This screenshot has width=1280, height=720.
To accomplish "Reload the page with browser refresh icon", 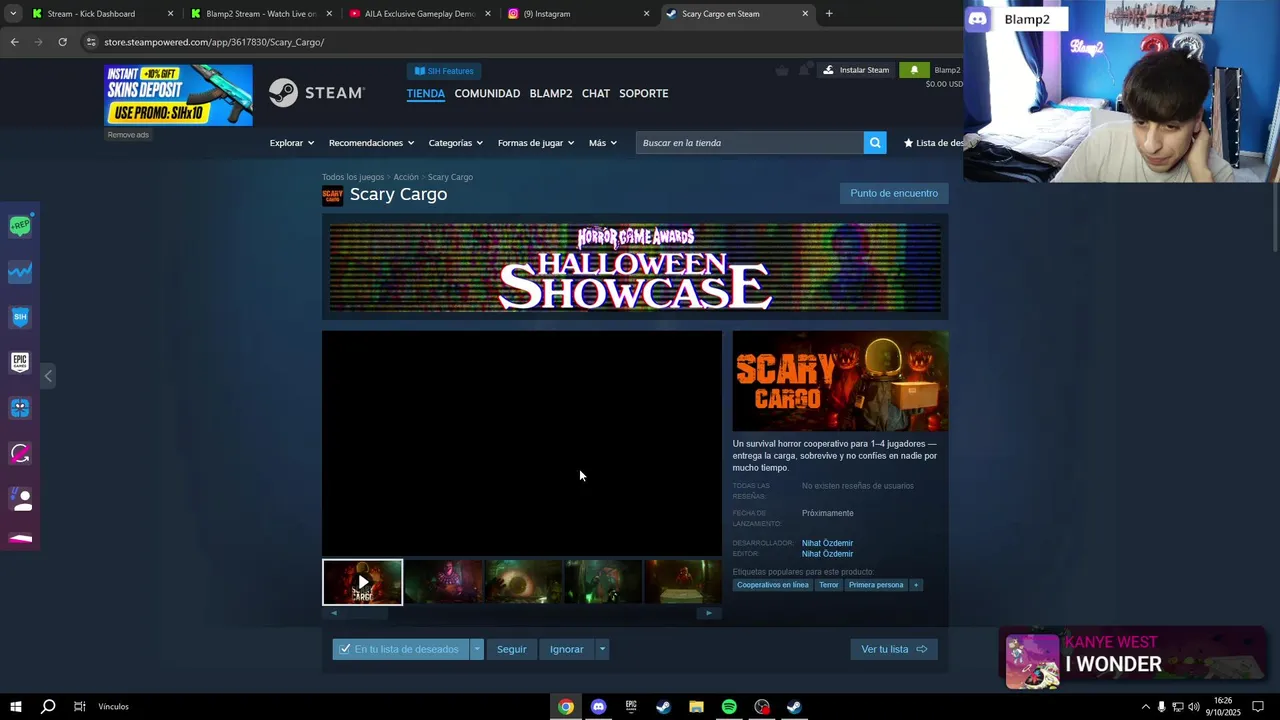I will pos(62,42).
